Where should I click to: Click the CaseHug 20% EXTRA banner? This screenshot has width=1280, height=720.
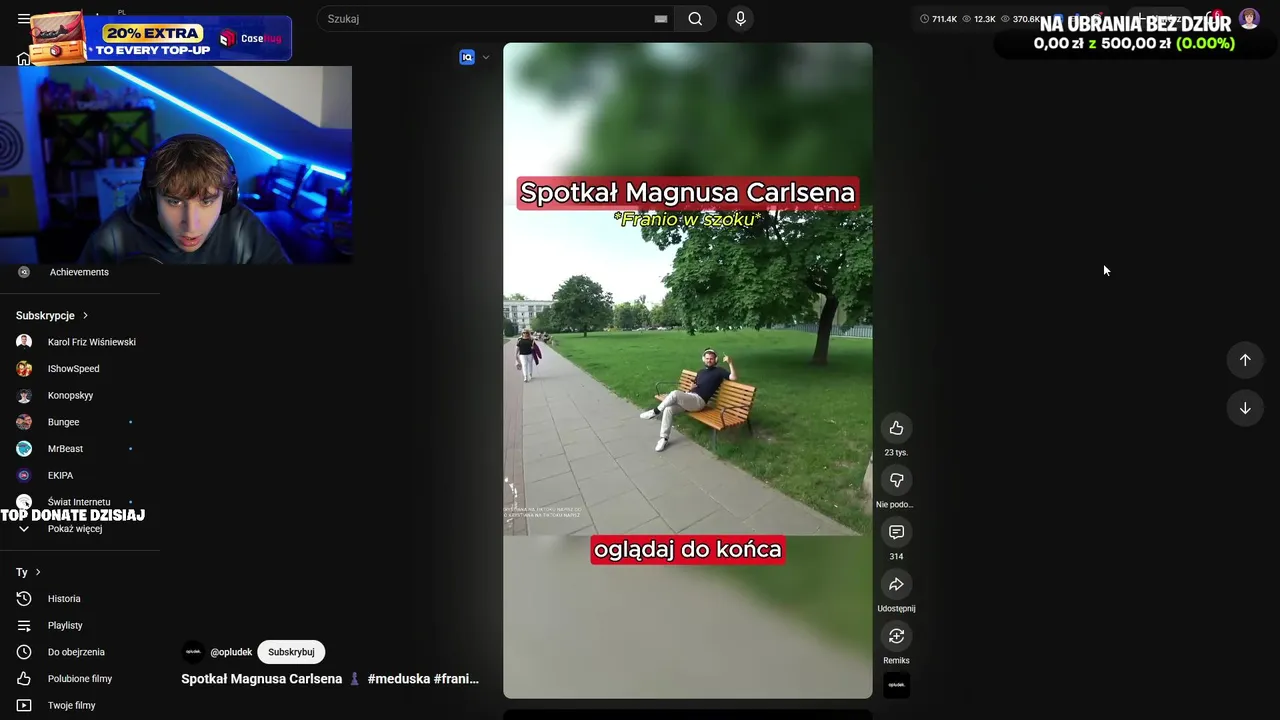click(x=161, y=38)
